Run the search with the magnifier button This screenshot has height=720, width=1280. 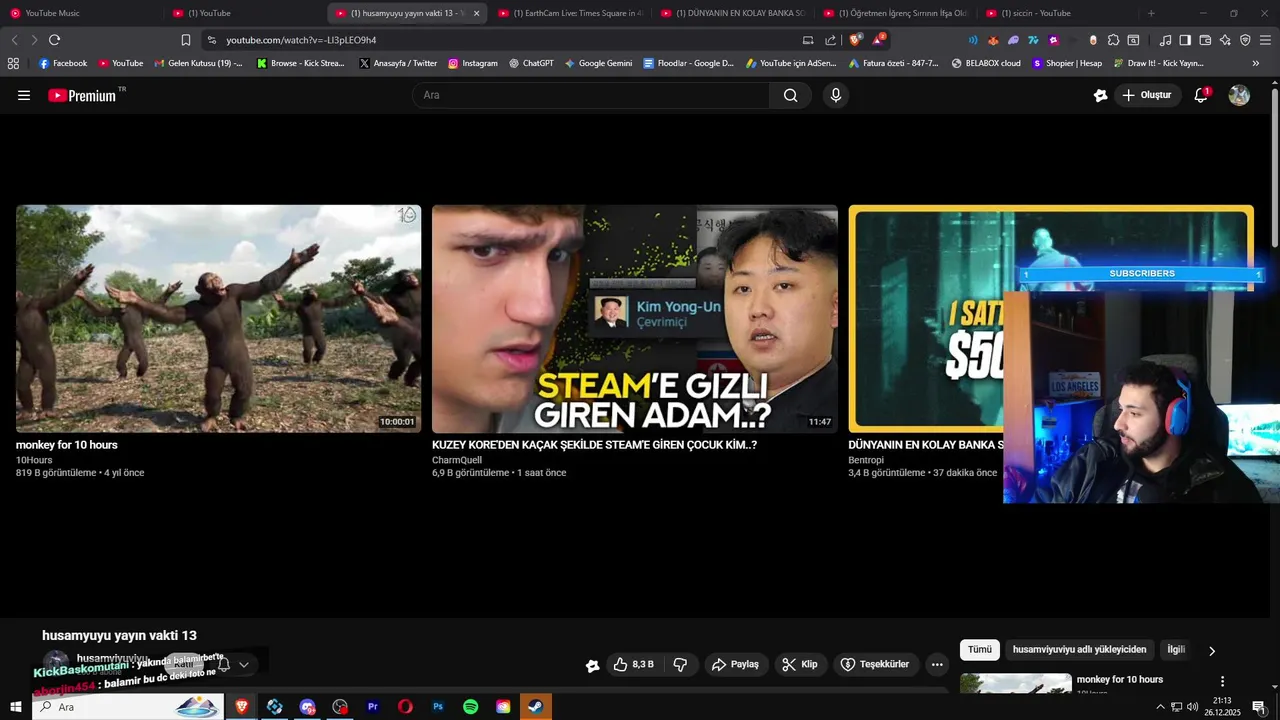coord(791,95)
